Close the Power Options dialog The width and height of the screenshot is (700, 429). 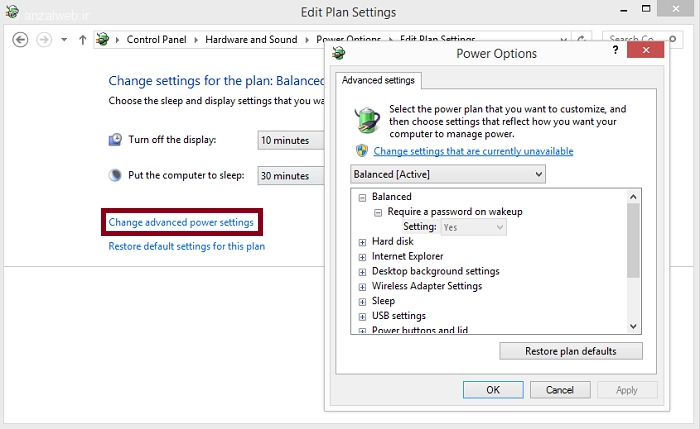point(646,50)
